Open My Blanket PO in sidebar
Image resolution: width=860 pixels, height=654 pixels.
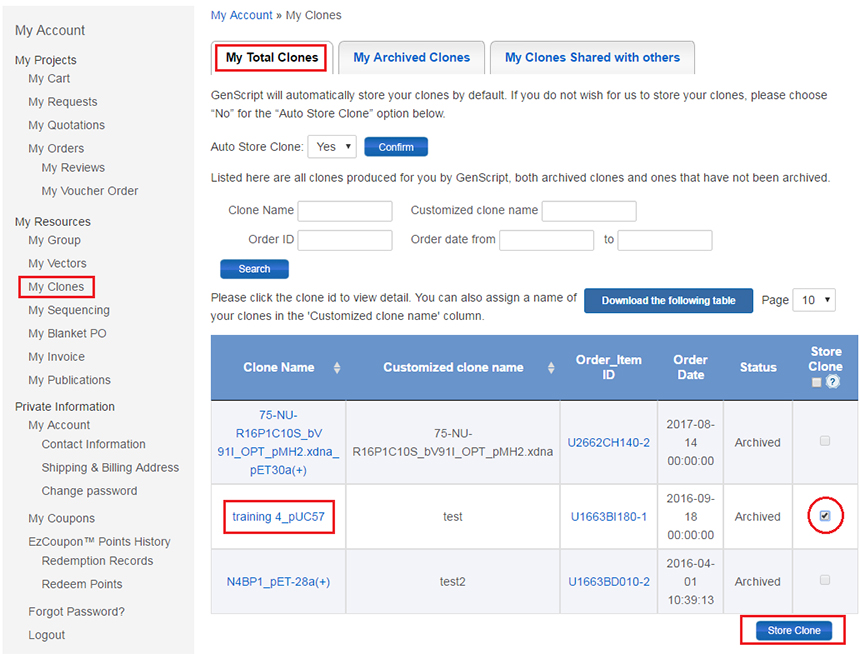67,334
